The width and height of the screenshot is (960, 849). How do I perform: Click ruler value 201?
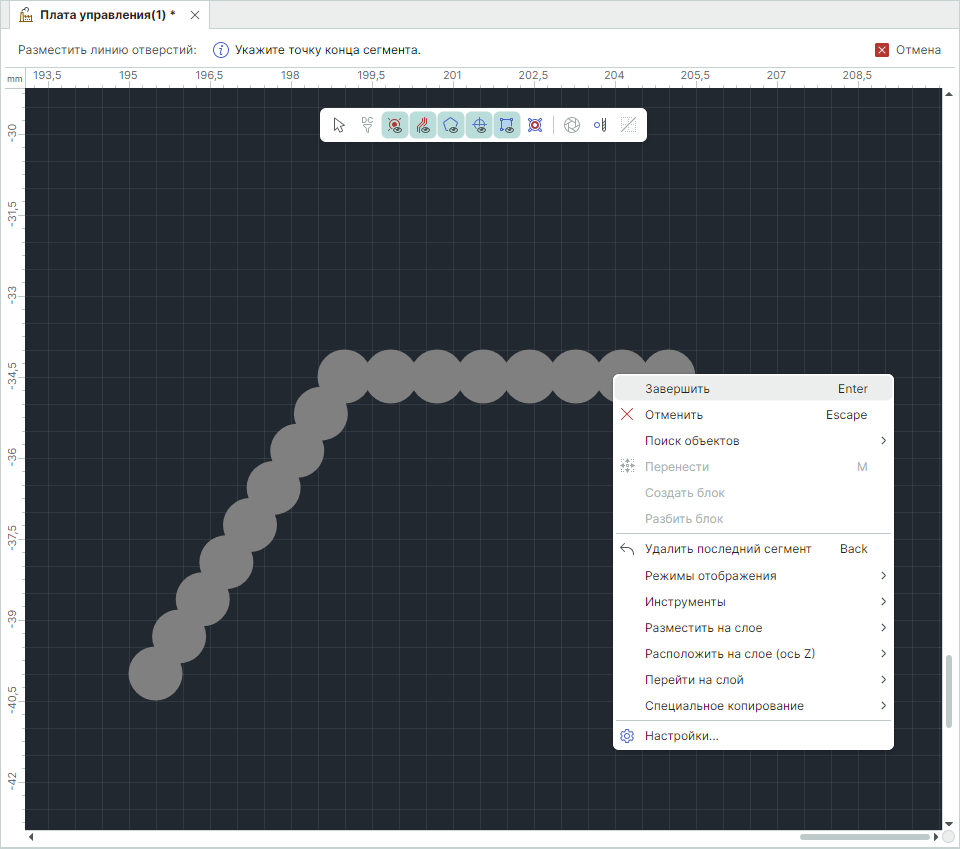click(x=452, y=75)
